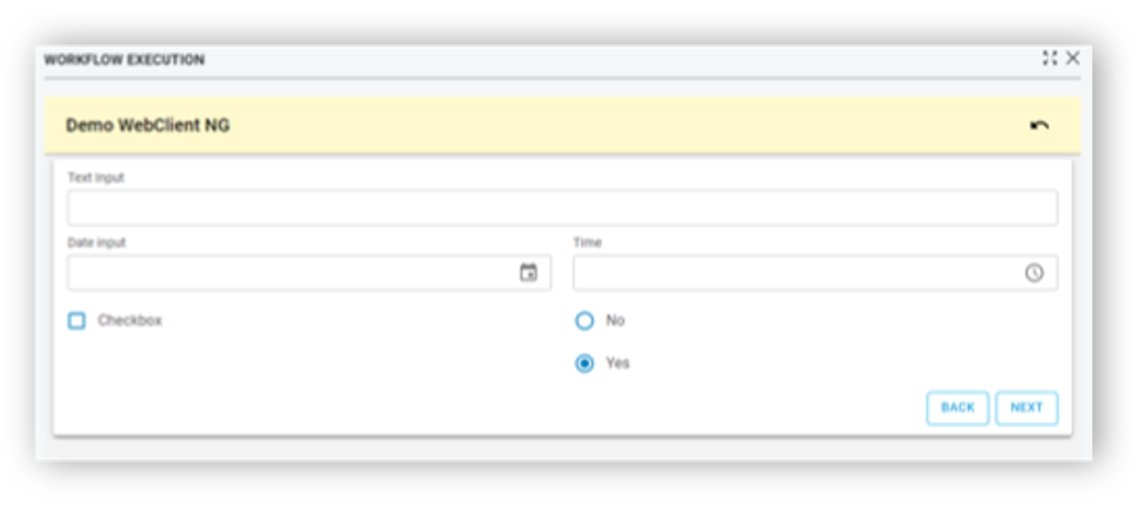Open the calendar date picker icon
1140x524 pixels.
(x=529, y=273)
